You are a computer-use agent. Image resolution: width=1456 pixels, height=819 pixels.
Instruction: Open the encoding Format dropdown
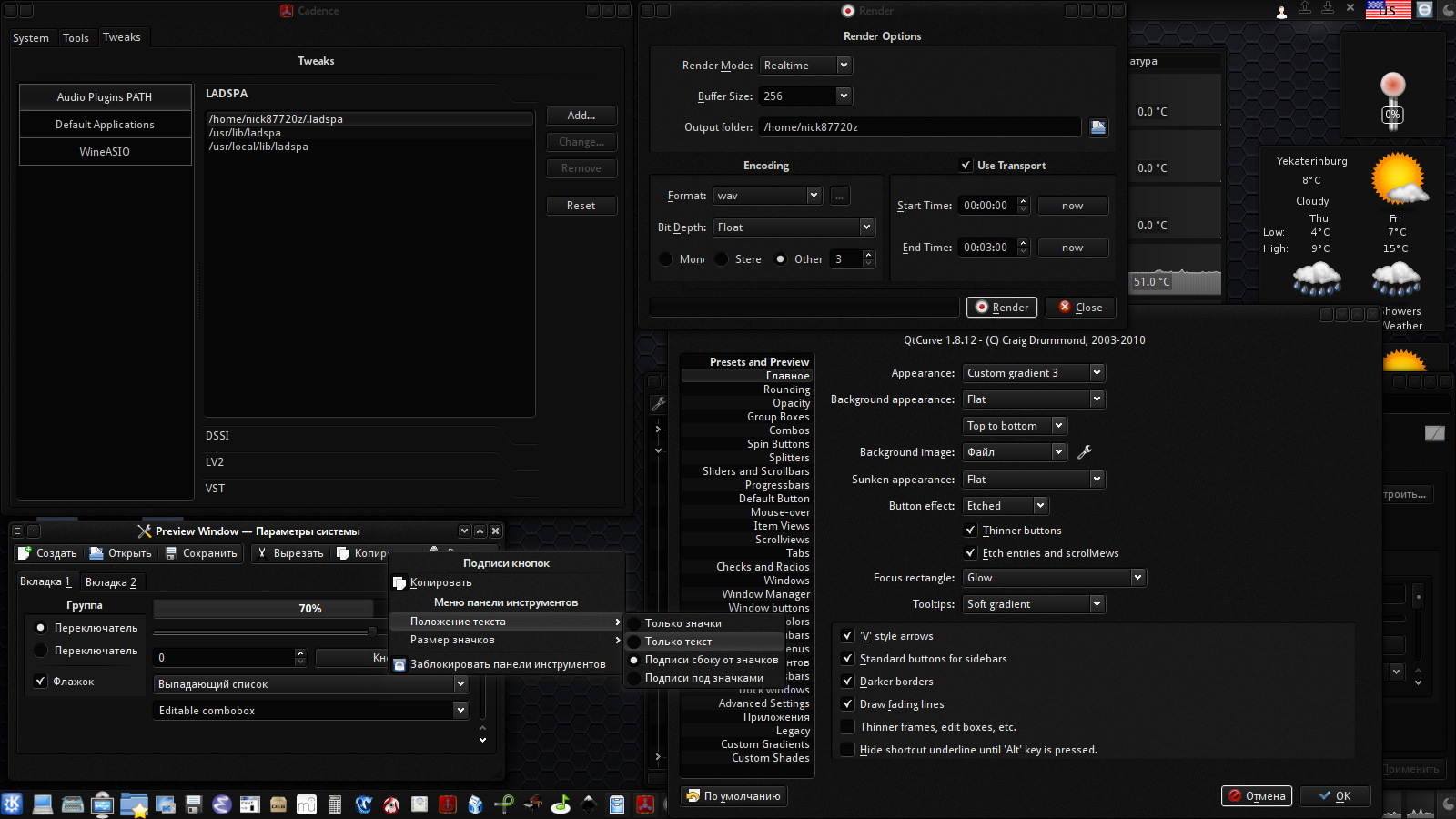point(767,196)
